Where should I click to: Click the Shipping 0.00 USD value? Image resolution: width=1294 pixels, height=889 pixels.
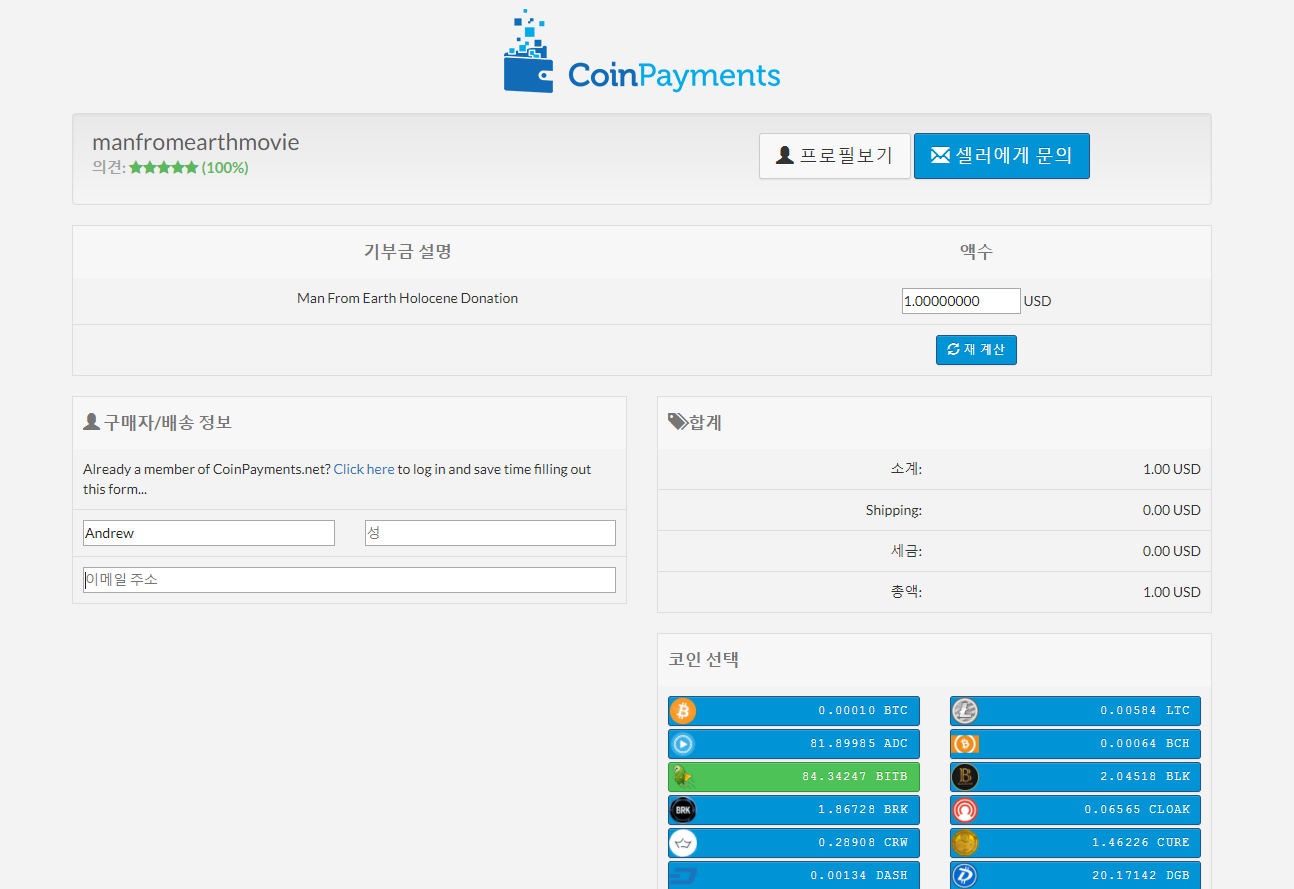(1172, 510)
